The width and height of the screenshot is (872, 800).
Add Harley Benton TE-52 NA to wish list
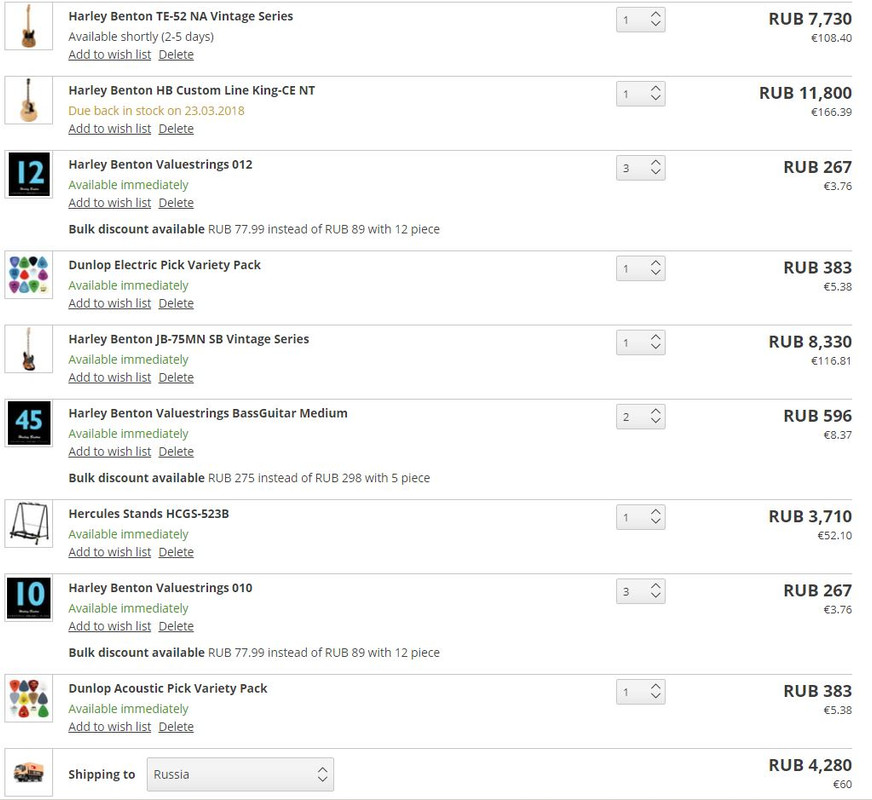110,54
